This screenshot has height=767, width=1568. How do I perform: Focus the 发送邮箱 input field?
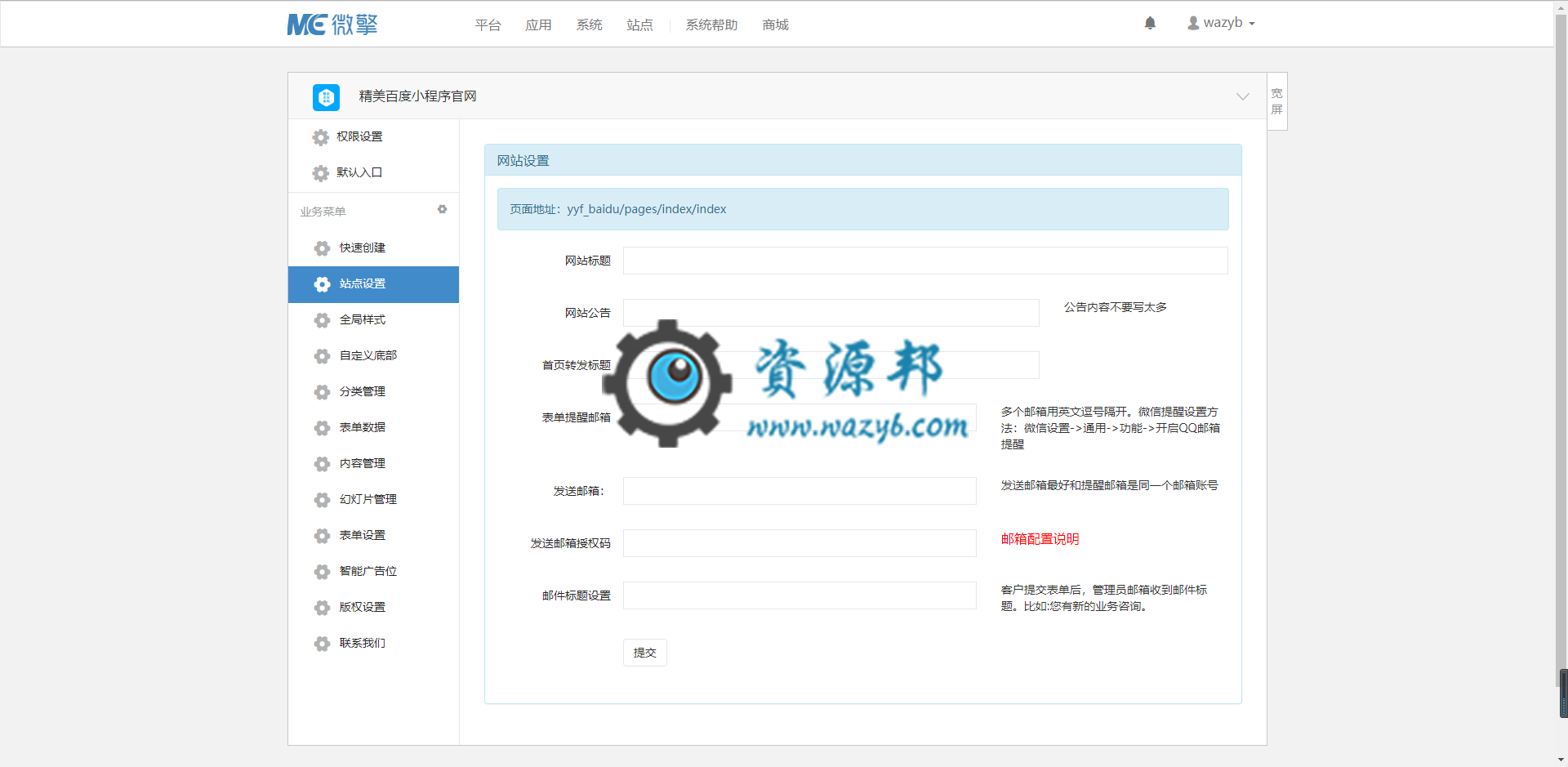(x=800, y=491)
